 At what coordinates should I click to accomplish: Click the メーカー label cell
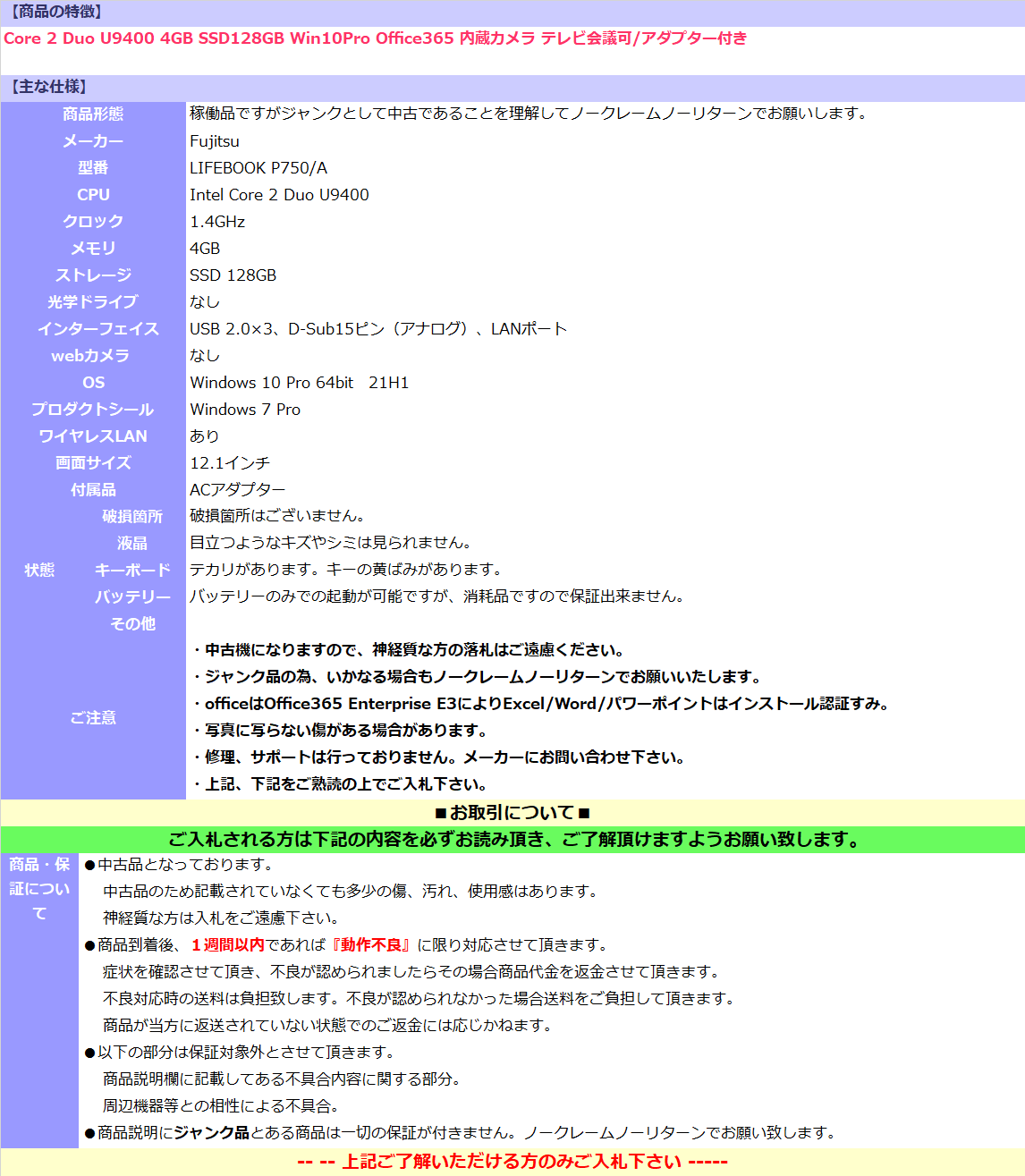point(93,141)
